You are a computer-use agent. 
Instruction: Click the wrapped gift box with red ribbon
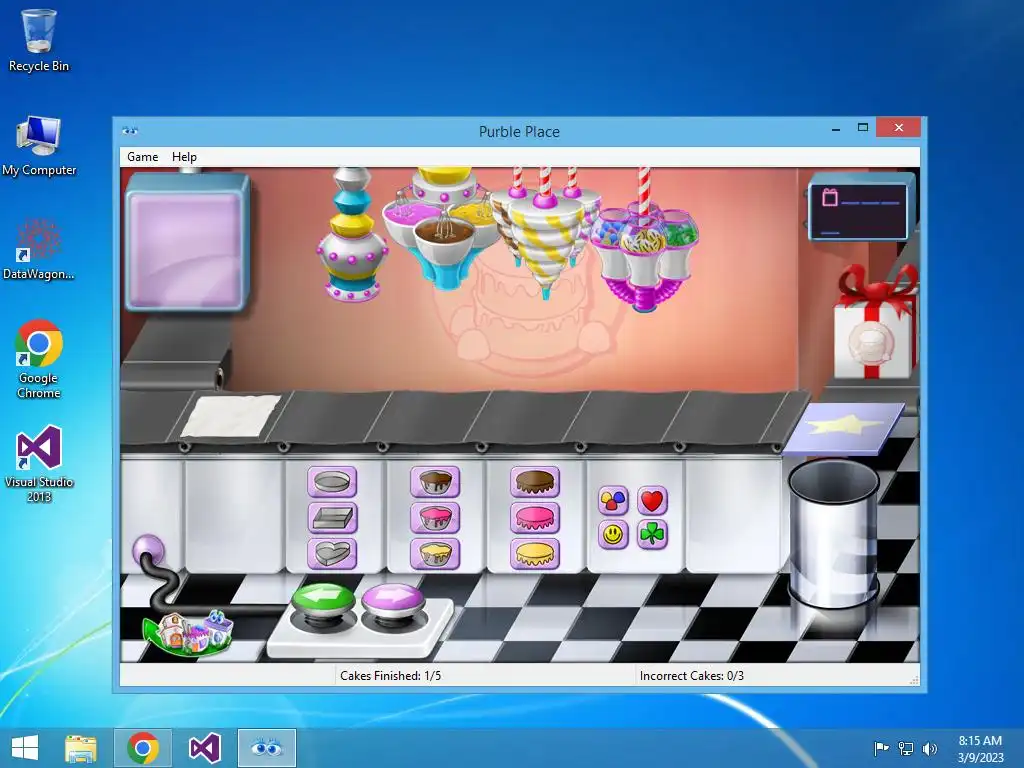click(x=875, y=323)
